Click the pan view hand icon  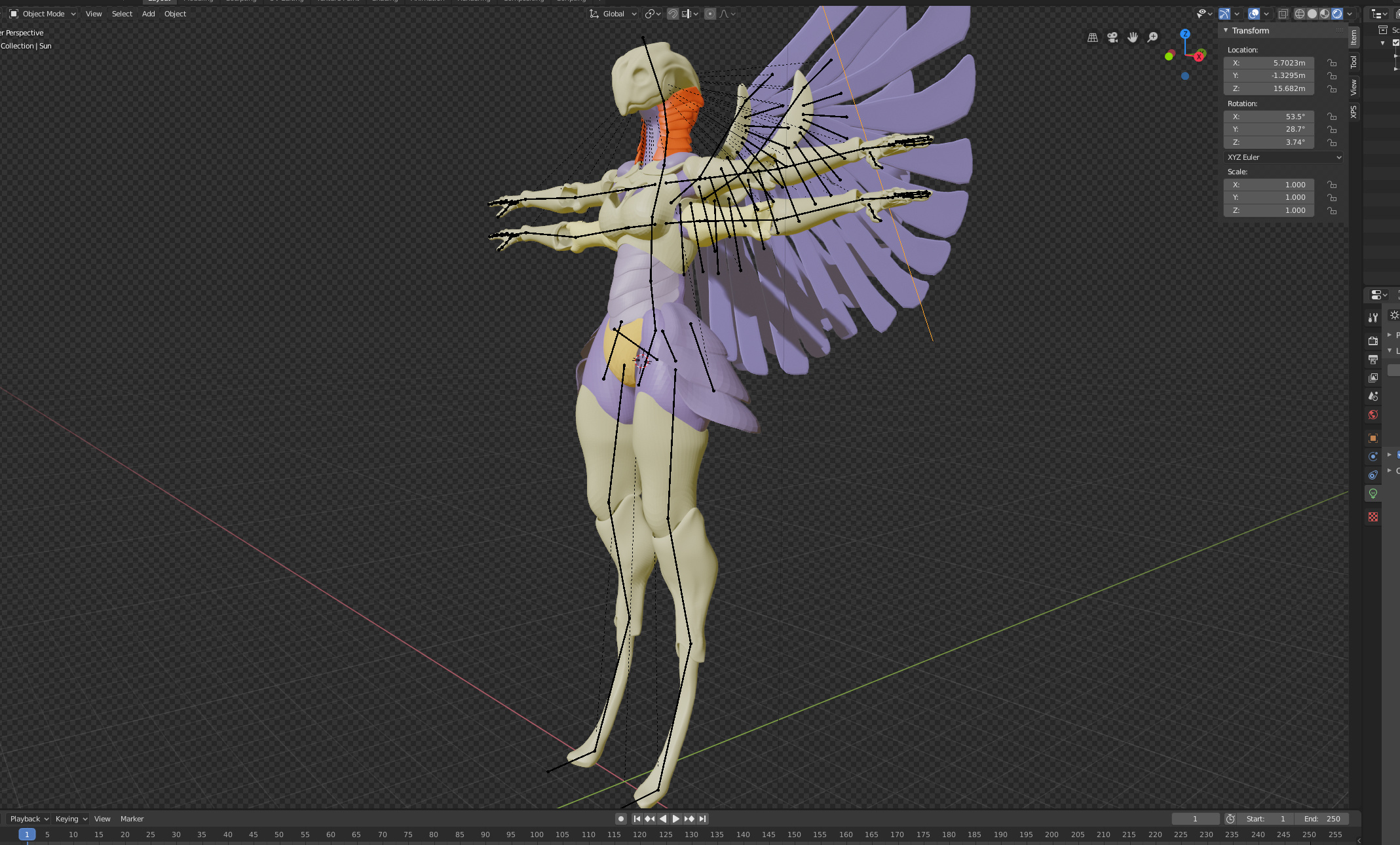click(x=1133, y=37)
